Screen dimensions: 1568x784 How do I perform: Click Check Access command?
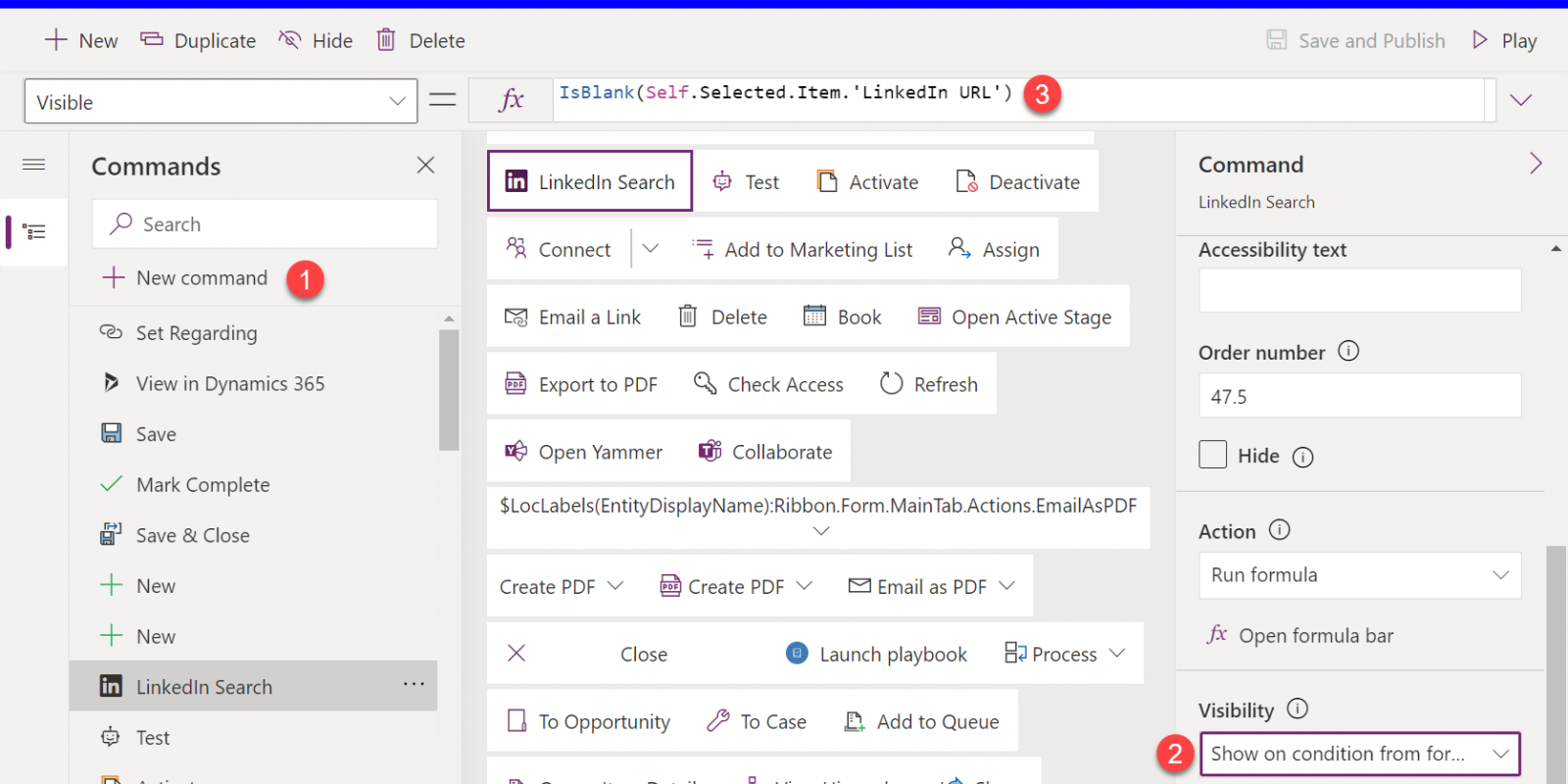768,384
